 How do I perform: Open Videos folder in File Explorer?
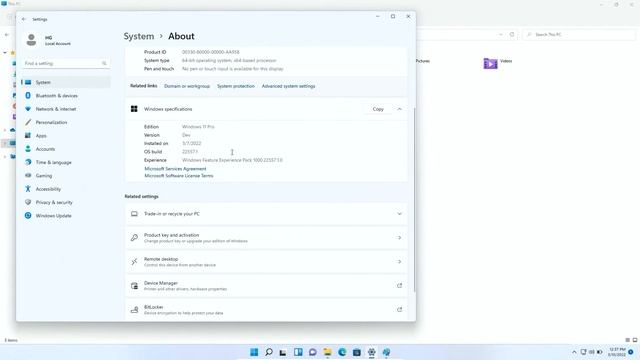click(498, 63)
